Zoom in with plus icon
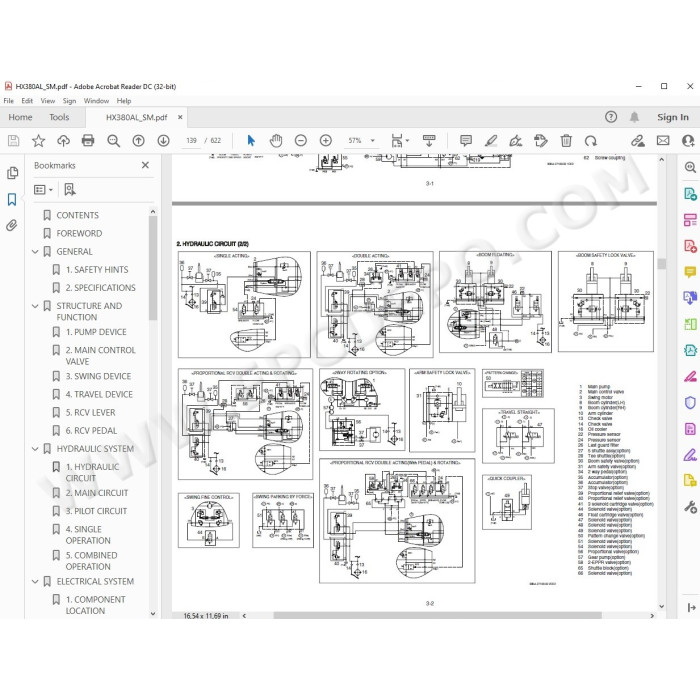The width and height of the screenshot is (700, 700). coord(326,141)
